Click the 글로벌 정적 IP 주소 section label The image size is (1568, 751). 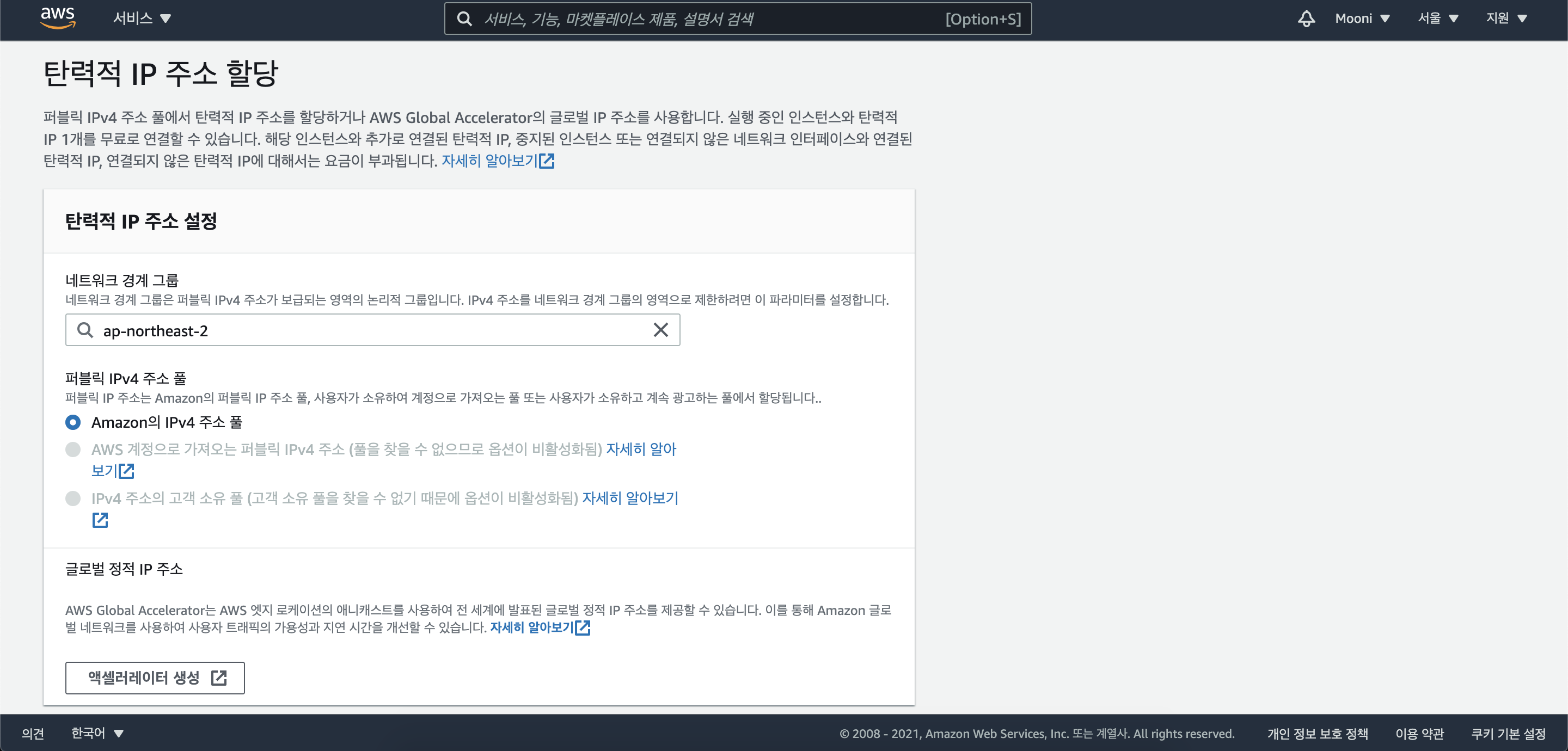pos(124,569)
